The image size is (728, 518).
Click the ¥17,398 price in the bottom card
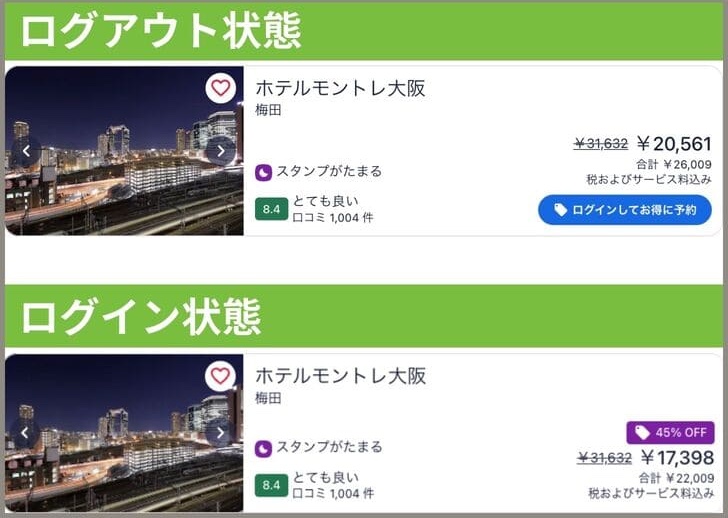coord(676,457)
